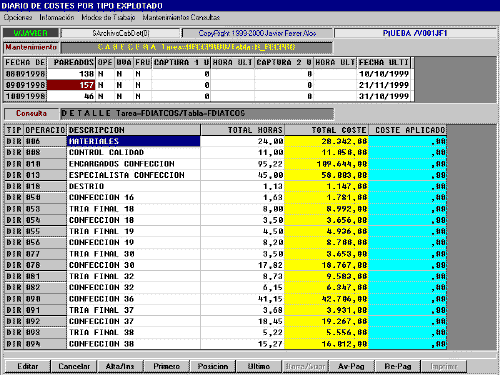500x375 pixels.
Task: Select the highlighted cell 157
Action: (x=71, y=85)
